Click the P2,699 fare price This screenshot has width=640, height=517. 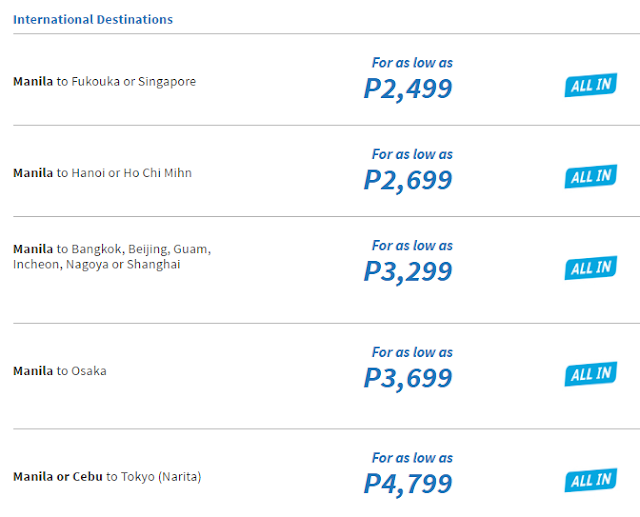pos(408,180)
